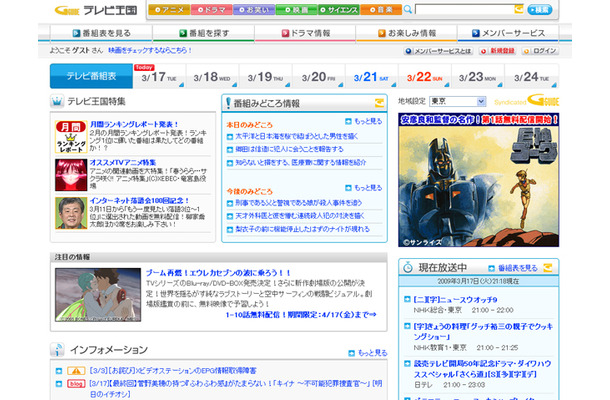
Task: Select the 3/20 FRI date tab
Action: click(x=318, y=77)
